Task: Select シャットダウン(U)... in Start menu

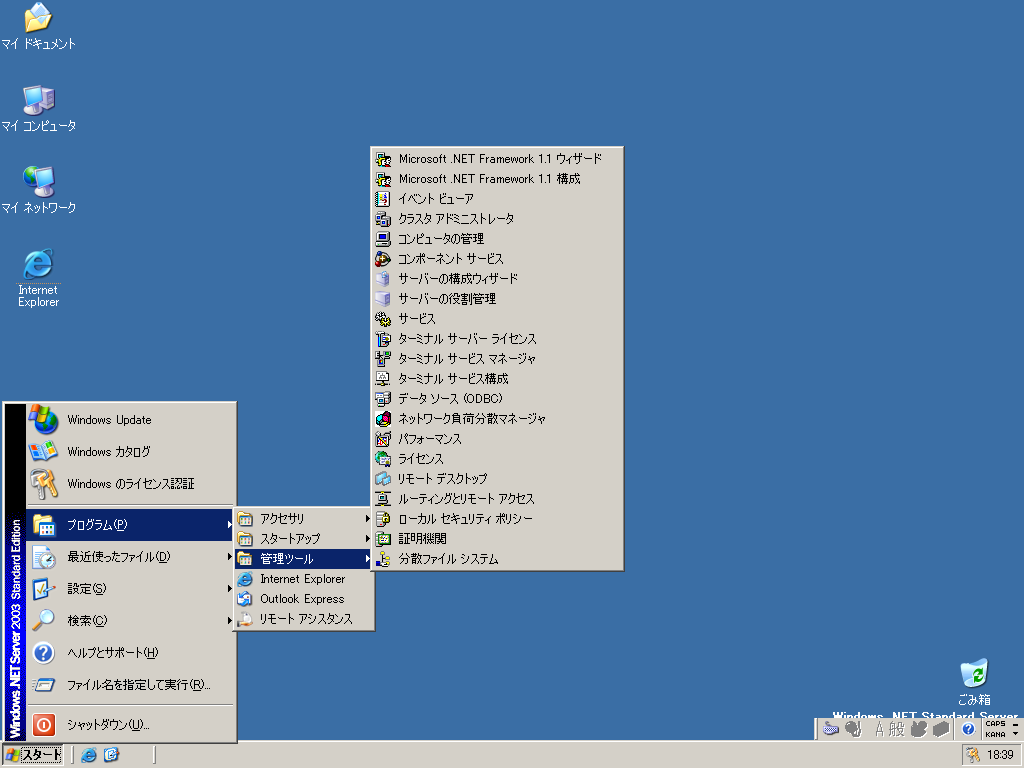Action: [x=131, y=724]
